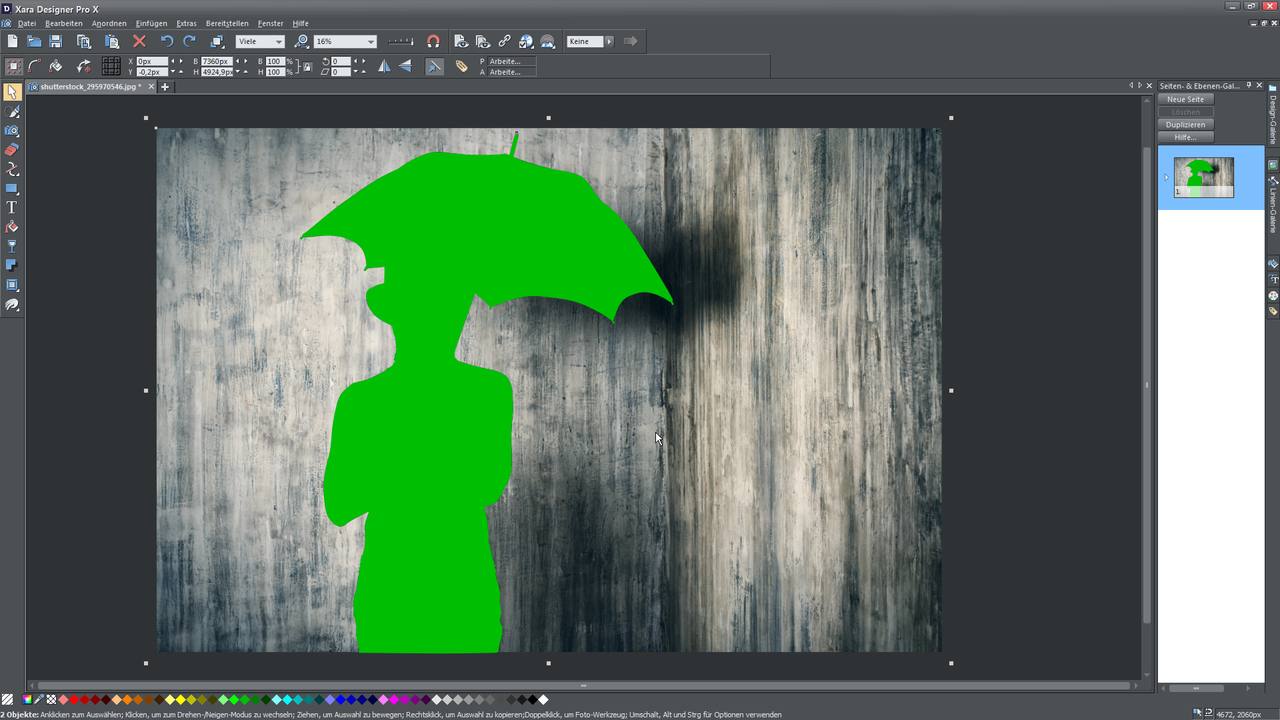
Task: Click the Duplizieren button
Action: [x=1186, y=125]
